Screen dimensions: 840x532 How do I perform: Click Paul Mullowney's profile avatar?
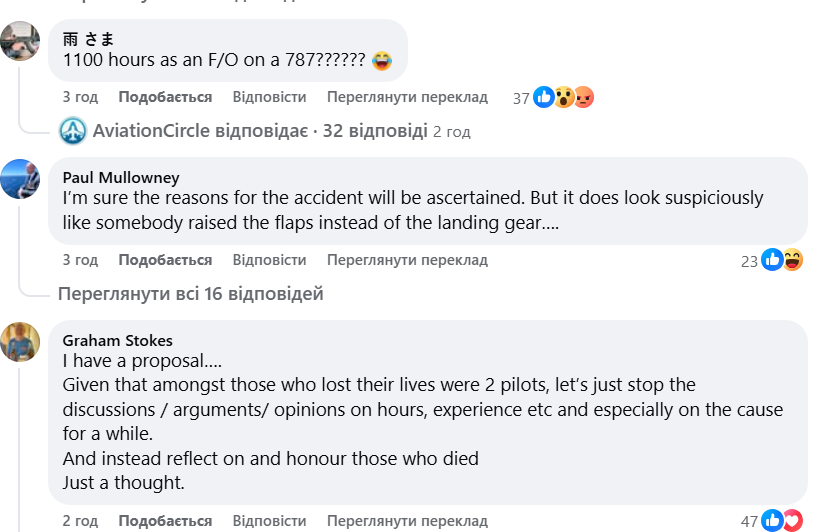pyautogui.click(x=20, y=179)
